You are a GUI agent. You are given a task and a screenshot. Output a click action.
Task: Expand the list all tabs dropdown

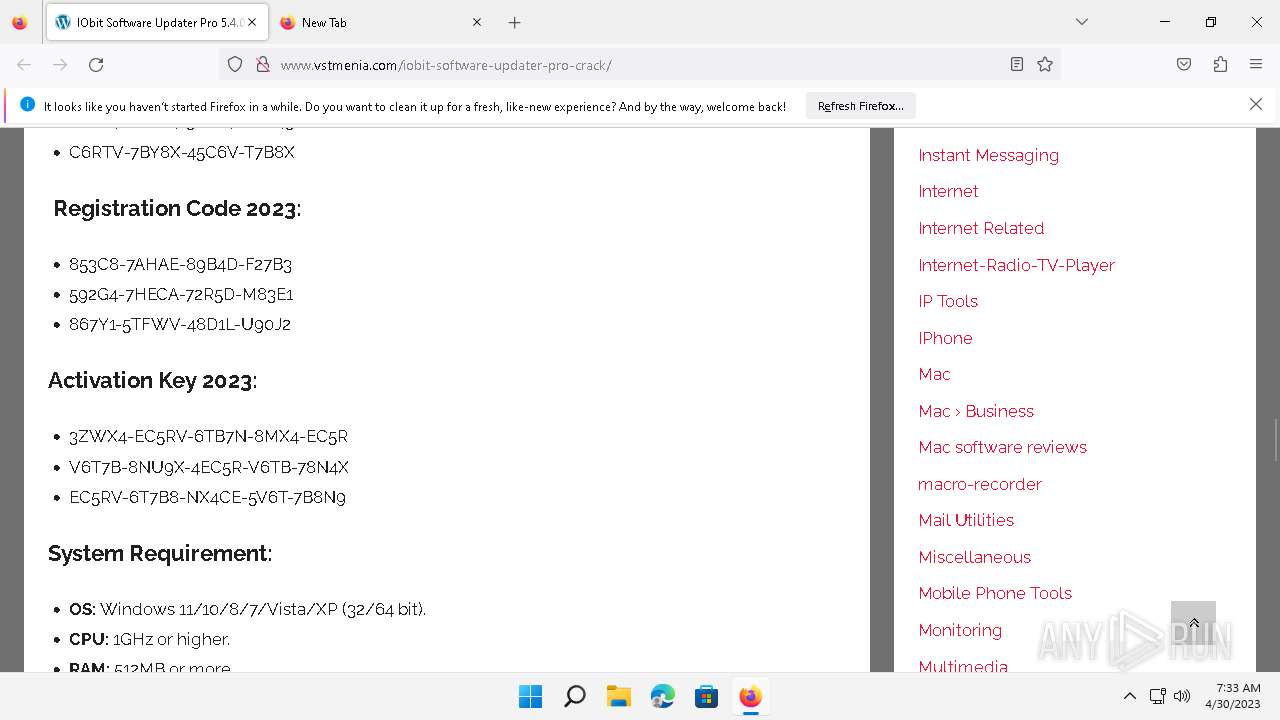1082,22
